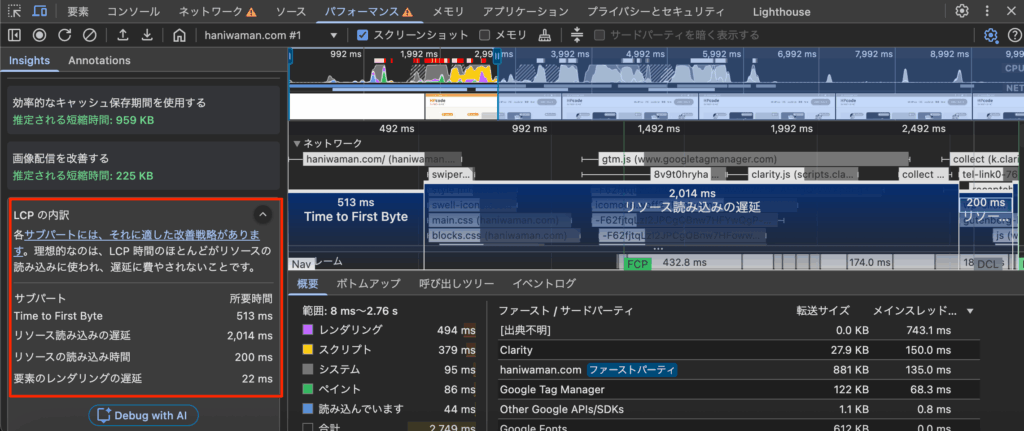This screenshot has width=1024, height=431.
Task: Click the record performance profile button
Action: point(39,35)
